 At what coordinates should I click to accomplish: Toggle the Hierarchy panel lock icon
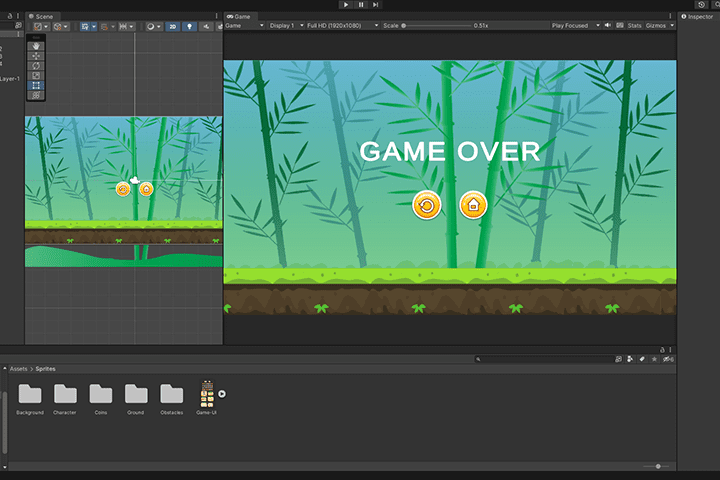(x=10, y=16)
